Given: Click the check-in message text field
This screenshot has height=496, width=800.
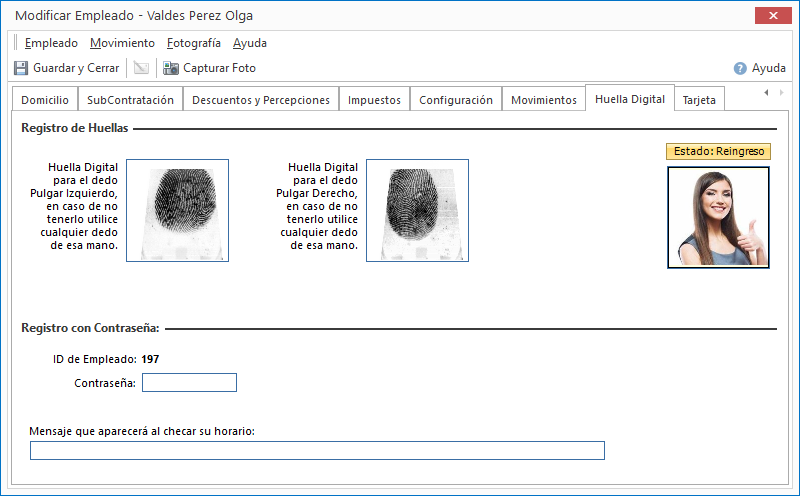Looking at the screenshot, I should point(317,450).
